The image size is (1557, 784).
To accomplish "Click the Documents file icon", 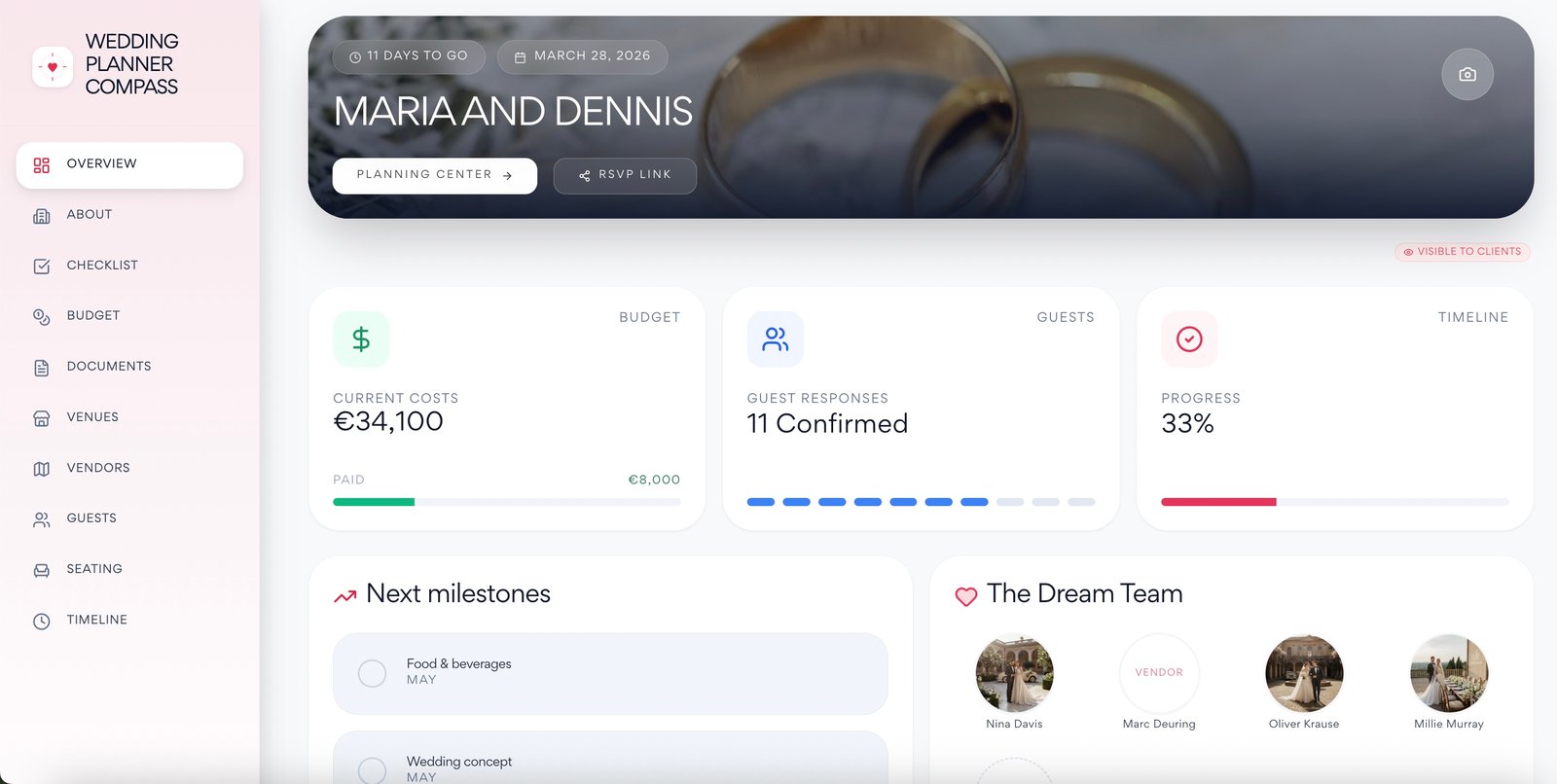I will click(41, 368).
